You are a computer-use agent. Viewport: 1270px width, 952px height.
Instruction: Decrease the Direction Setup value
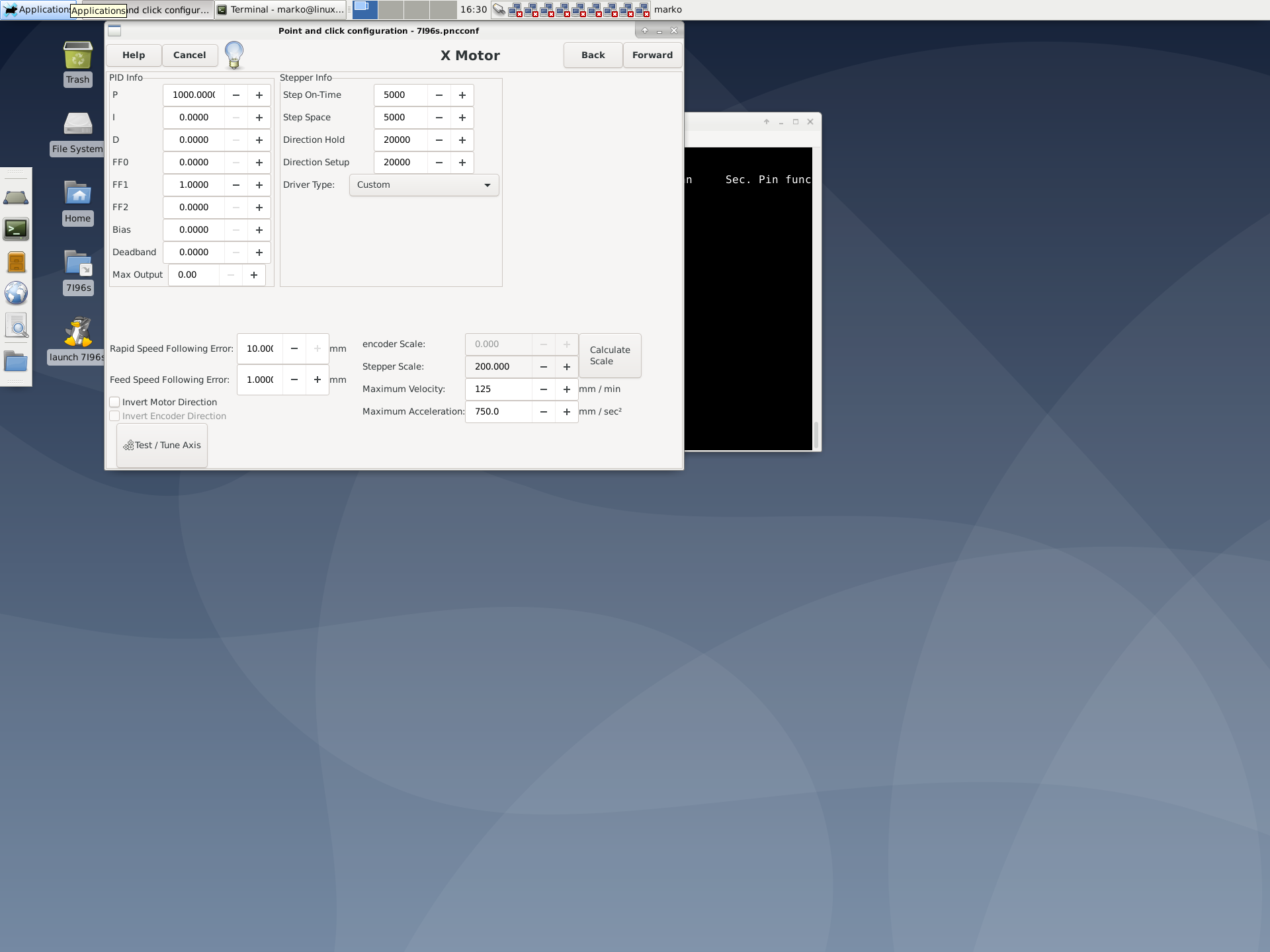click(439, 163)
